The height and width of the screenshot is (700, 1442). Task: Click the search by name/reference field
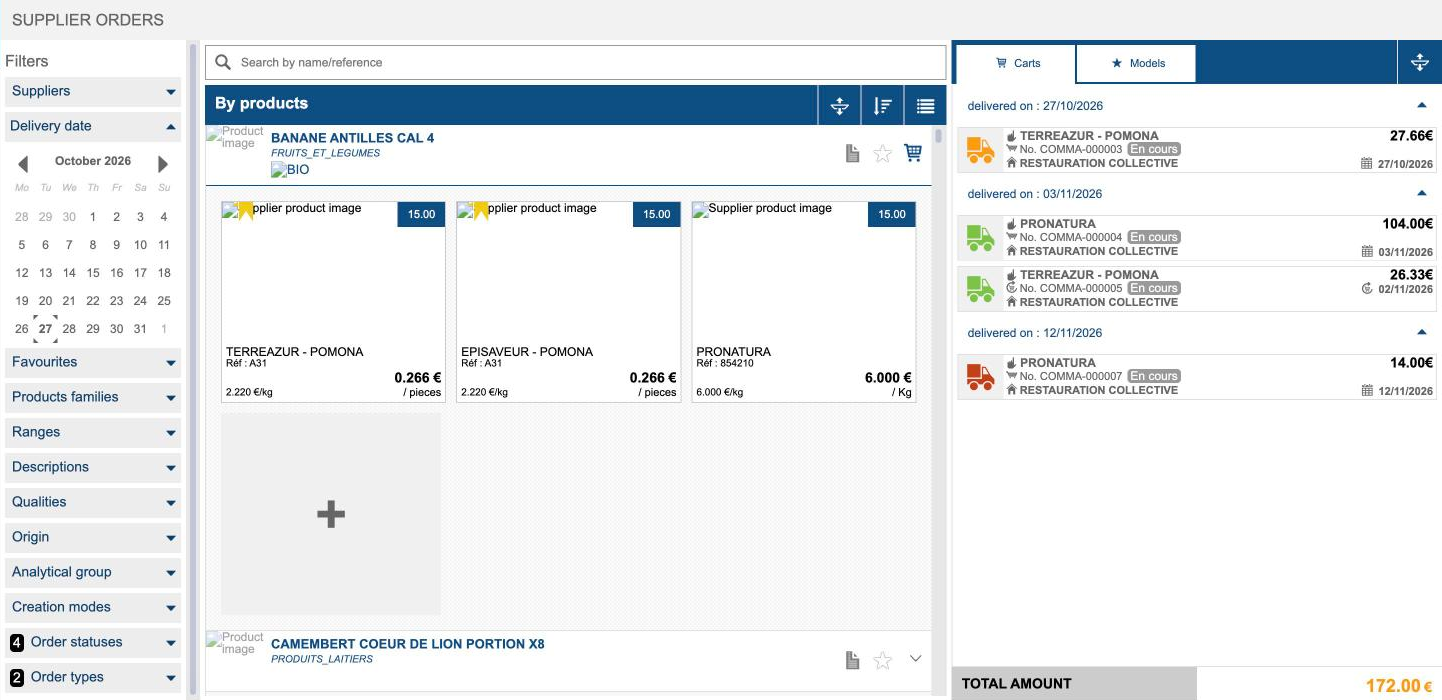point(575,62)
